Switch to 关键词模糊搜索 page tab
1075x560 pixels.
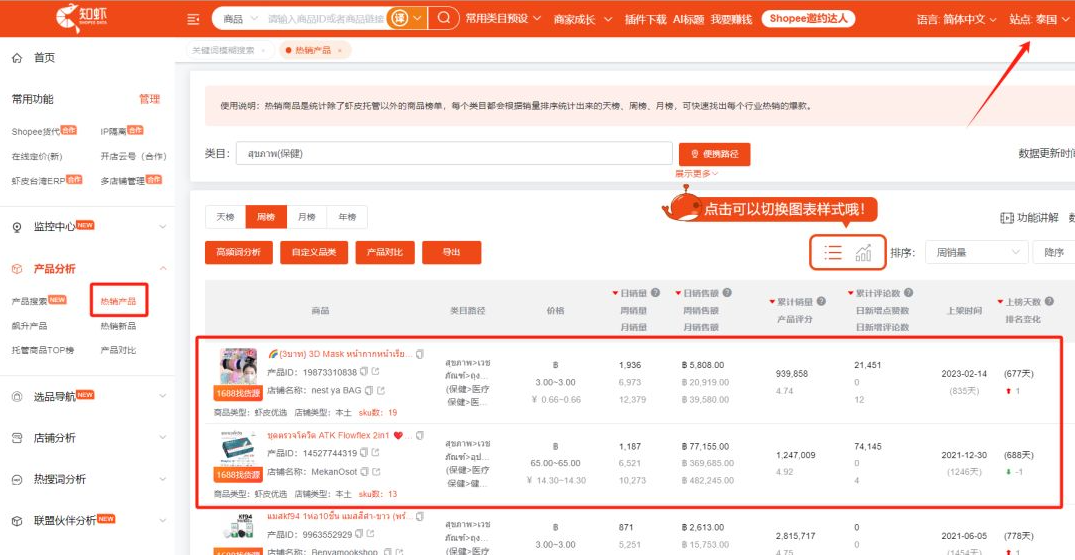pos(224,51)
